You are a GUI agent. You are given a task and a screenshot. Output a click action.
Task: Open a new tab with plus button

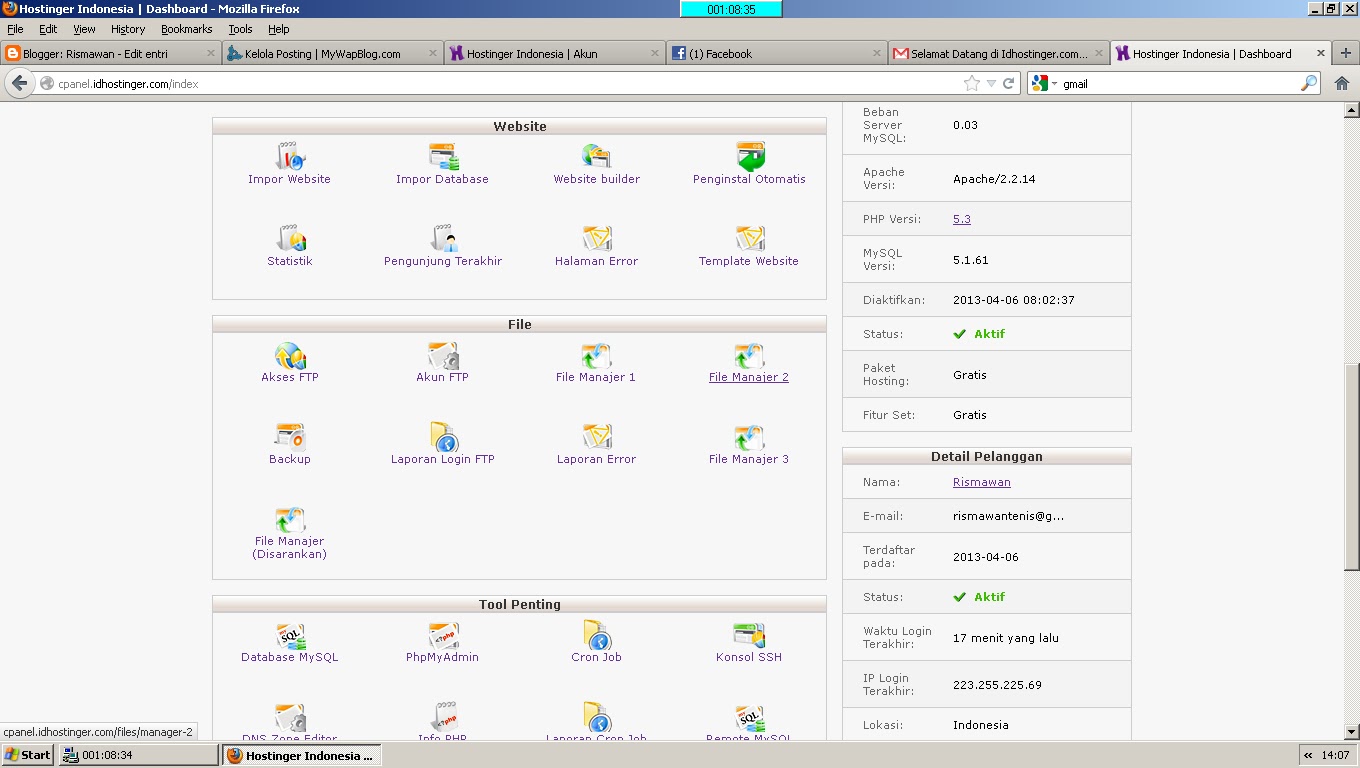(x=1346, y=54)
